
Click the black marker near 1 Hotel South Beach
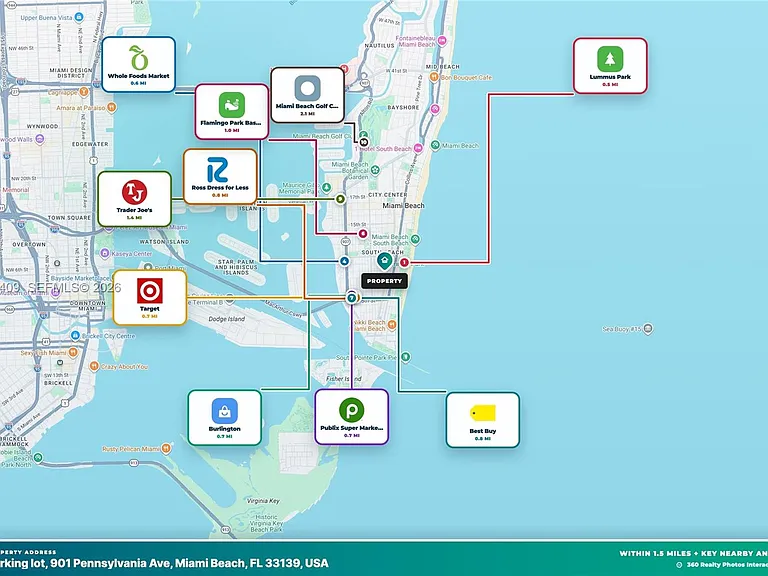point(363,142)
